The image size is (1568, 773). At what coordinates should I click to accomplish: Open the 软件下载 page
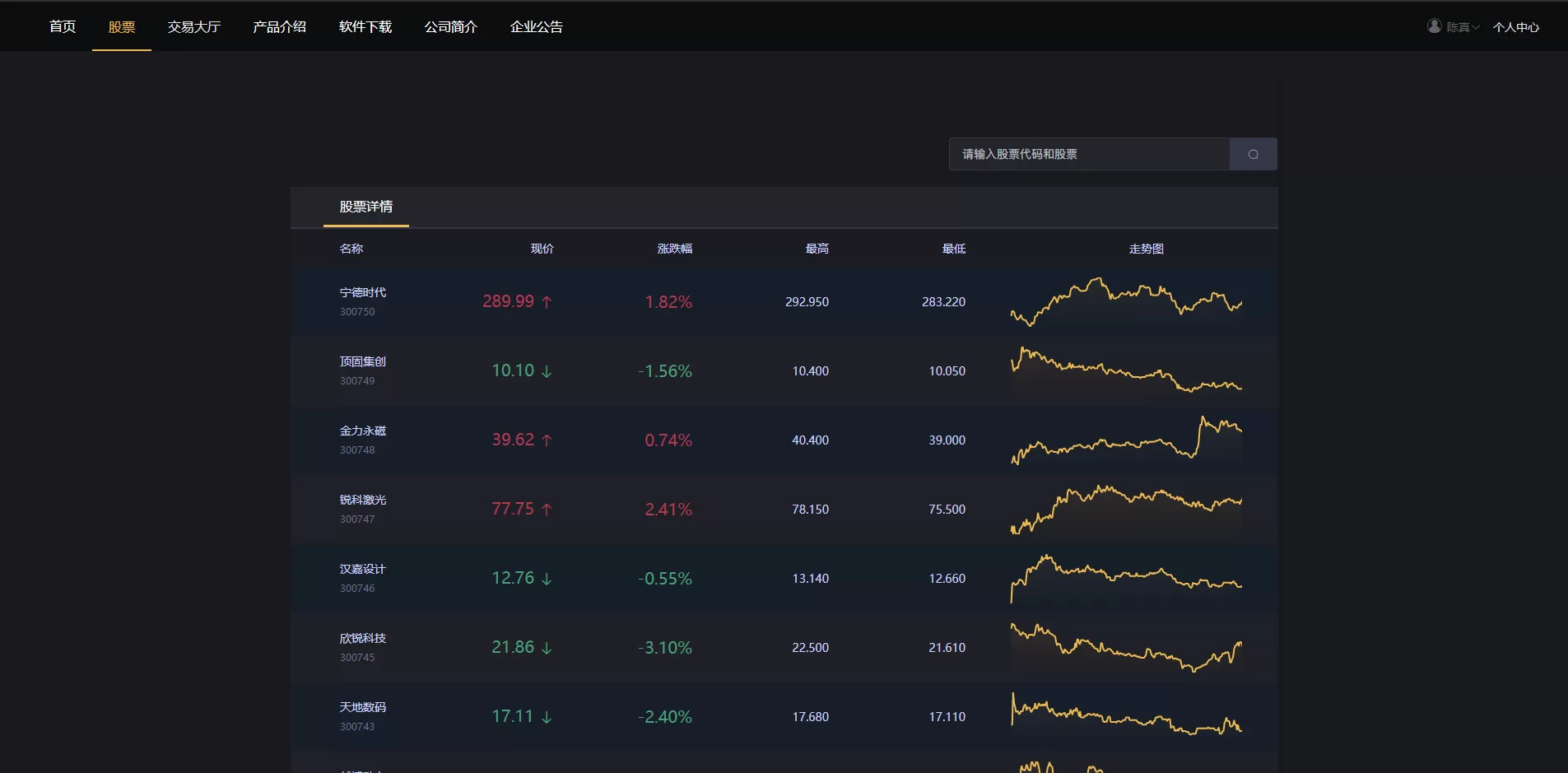pos(365,27)
